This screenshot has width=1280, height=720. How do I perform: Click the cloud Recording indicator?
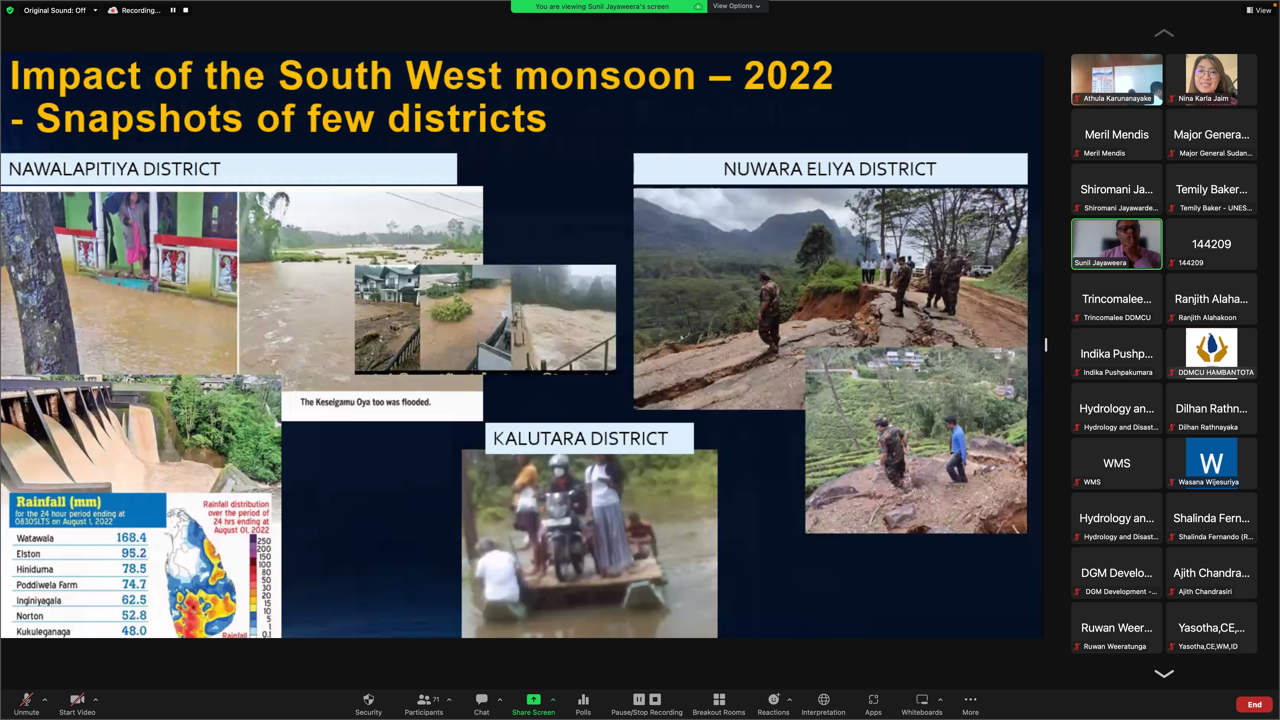[134, 10]
